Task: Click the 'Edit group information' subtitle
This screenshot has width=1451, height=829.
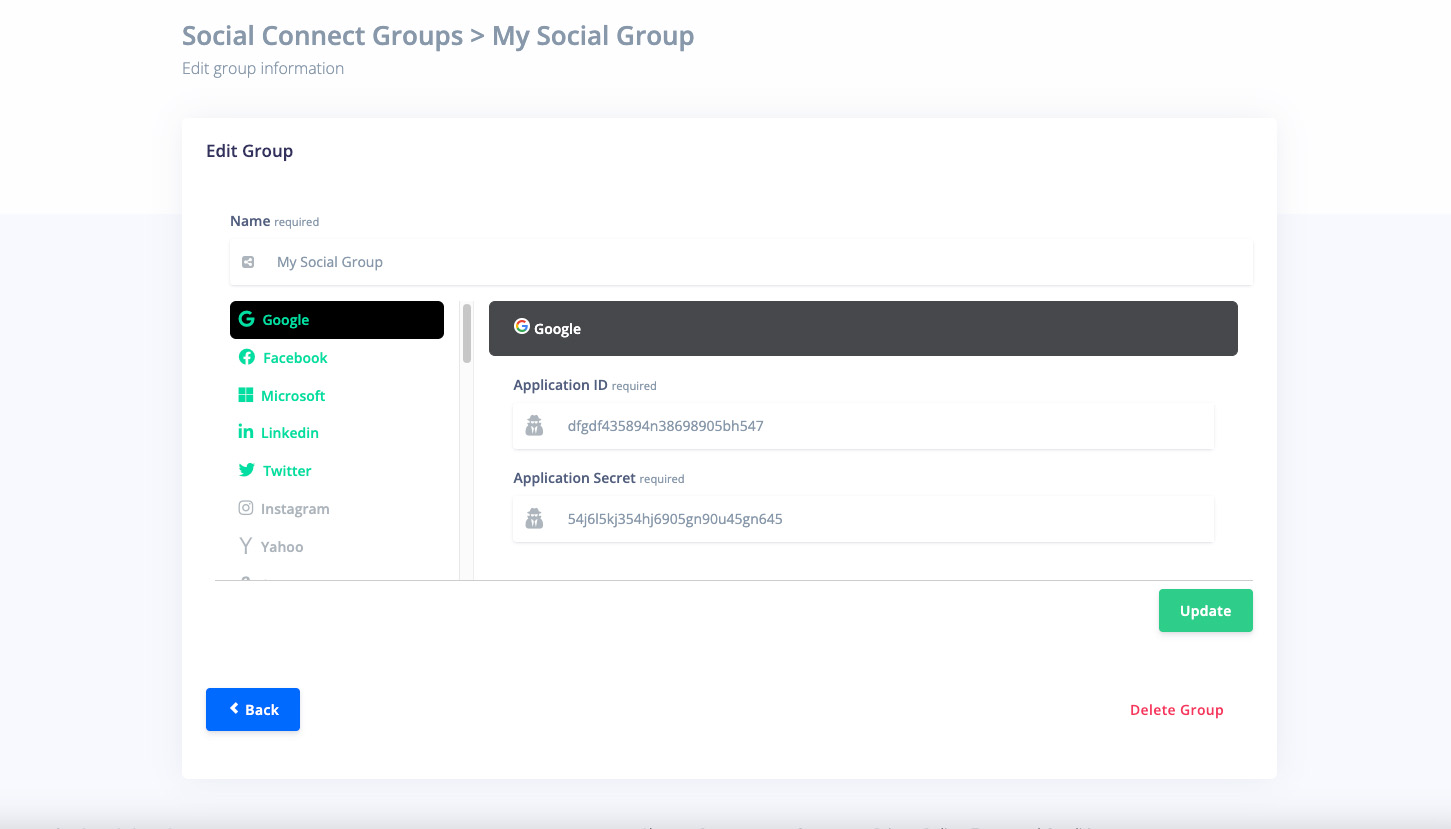Action: point(263,68)
